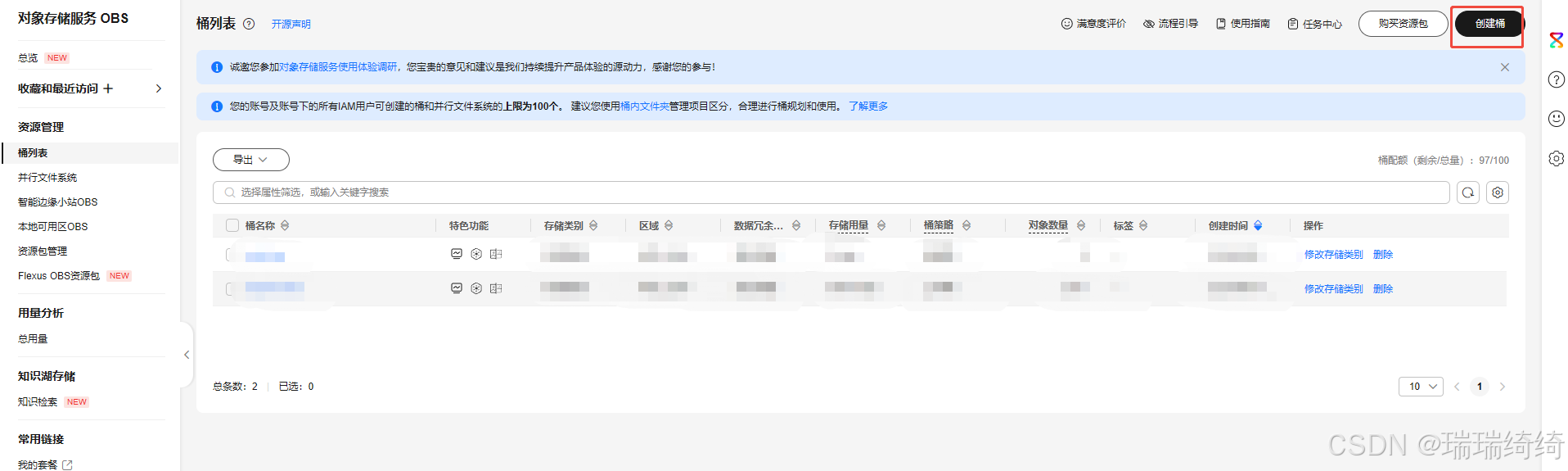Click first row monitoring feature icon
This screenshot has height=471, width=1568.
pyautogui.click(x=457, y=254)
